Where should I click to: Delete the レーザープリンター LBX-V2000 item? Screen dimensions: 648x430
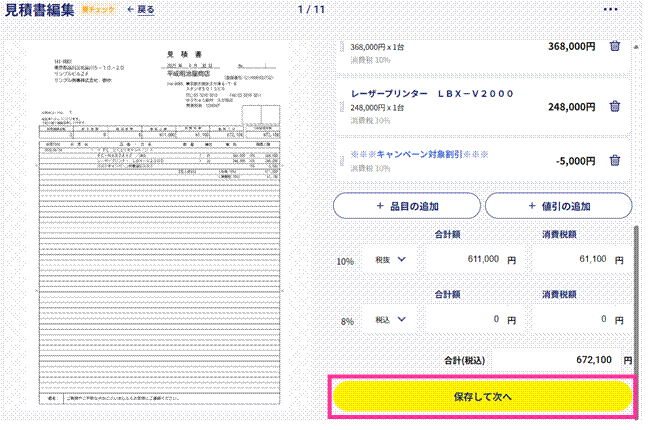point(615,106)
